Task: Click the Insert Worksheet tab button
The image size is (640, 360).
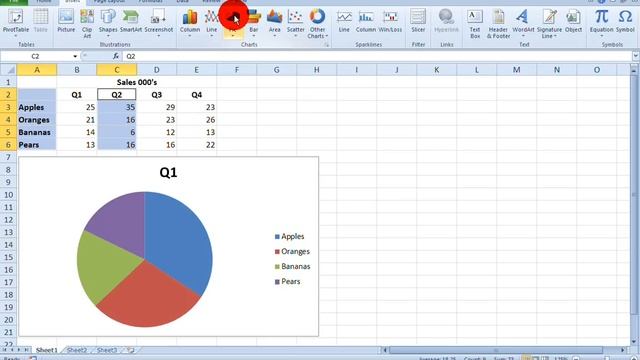Action: click(131, 350)
